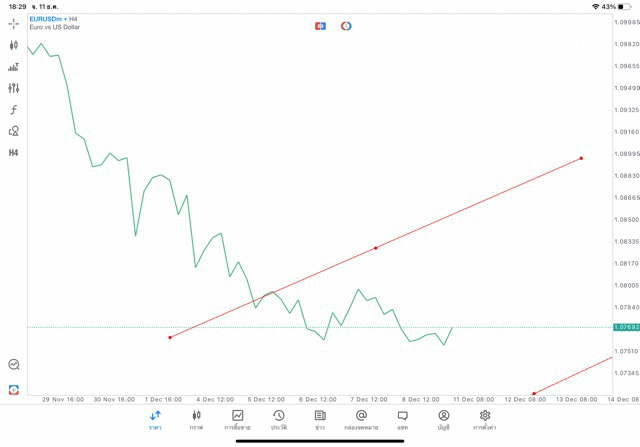
Task: Switch to the ราคา quotes tab
Action: click(155, 420)
